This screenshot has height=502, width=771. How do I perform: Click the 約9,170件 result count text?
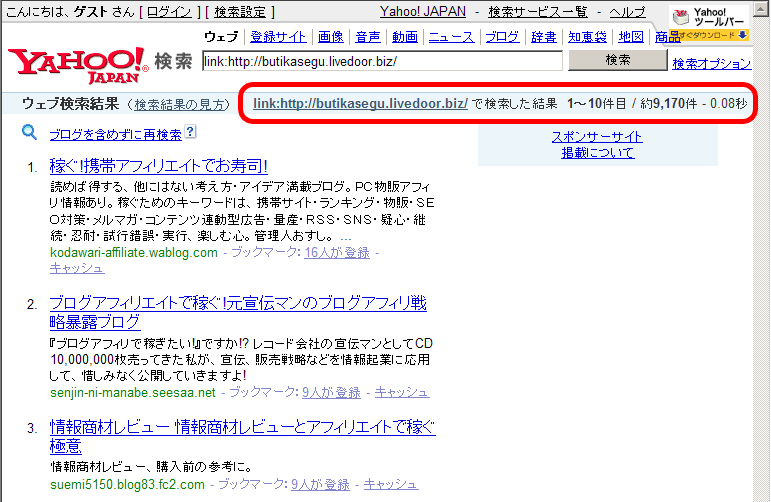coord(669,103)
